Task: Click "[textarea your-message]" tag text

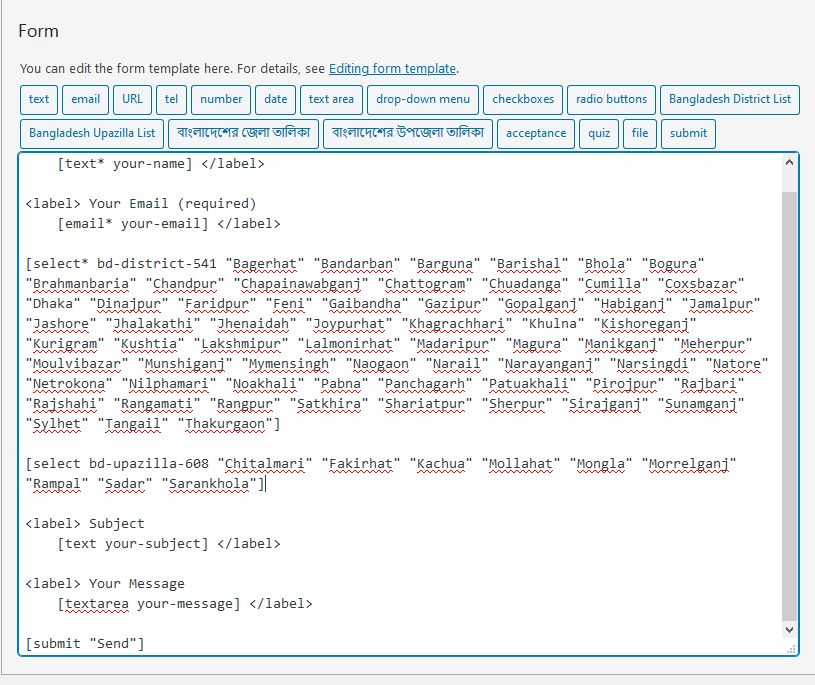Action: point(149,603)
